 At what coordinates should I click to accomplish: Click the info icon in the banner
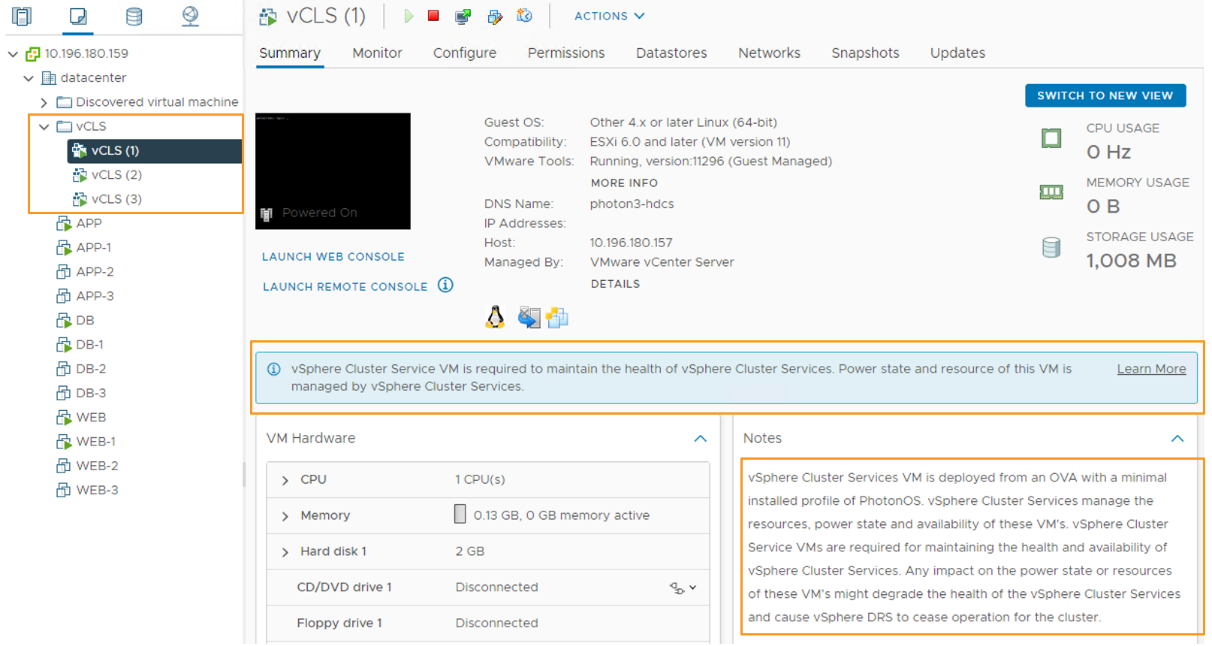click(x=274, y=369)
